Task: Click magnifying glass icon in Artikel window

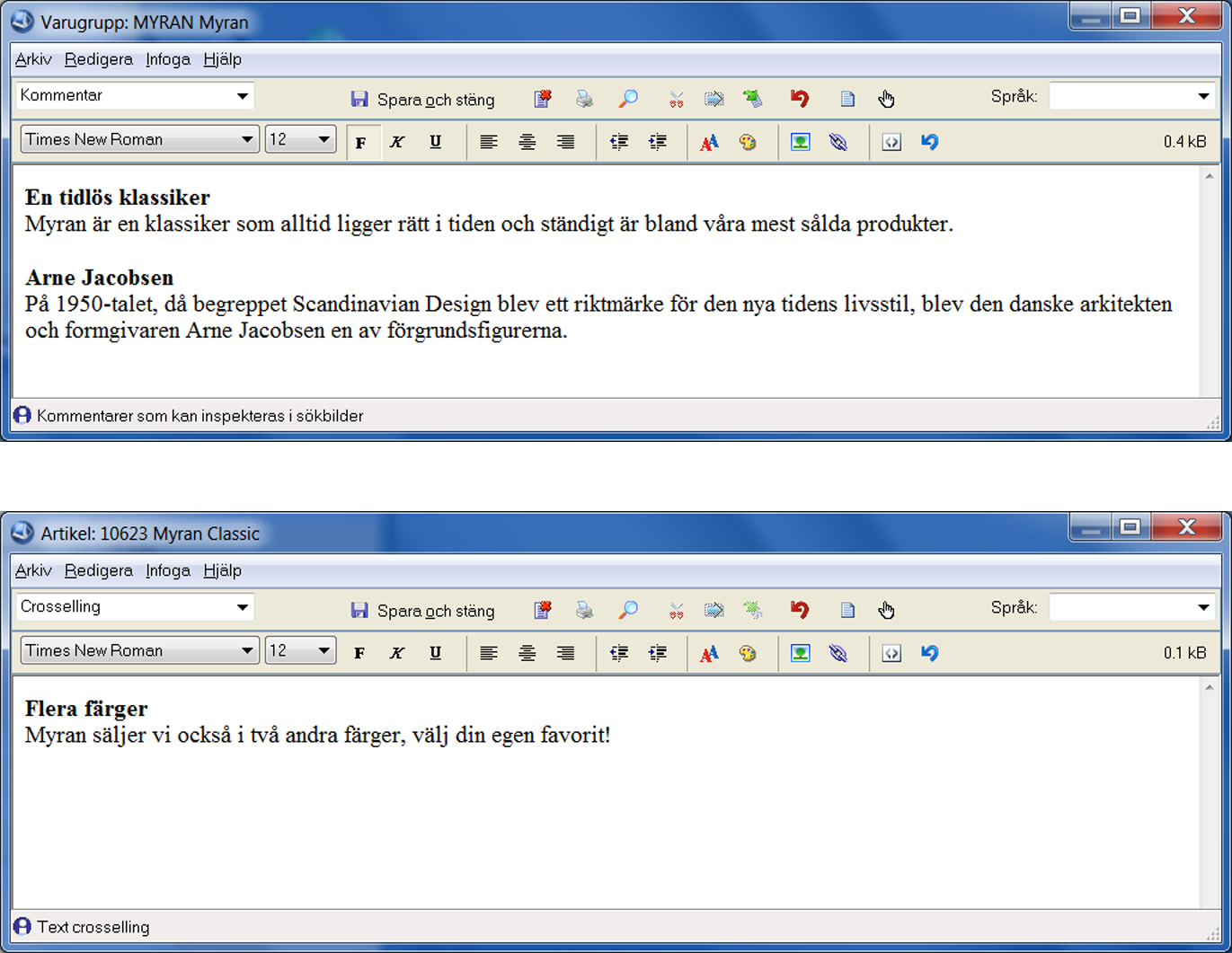Action: pos(628,610)
